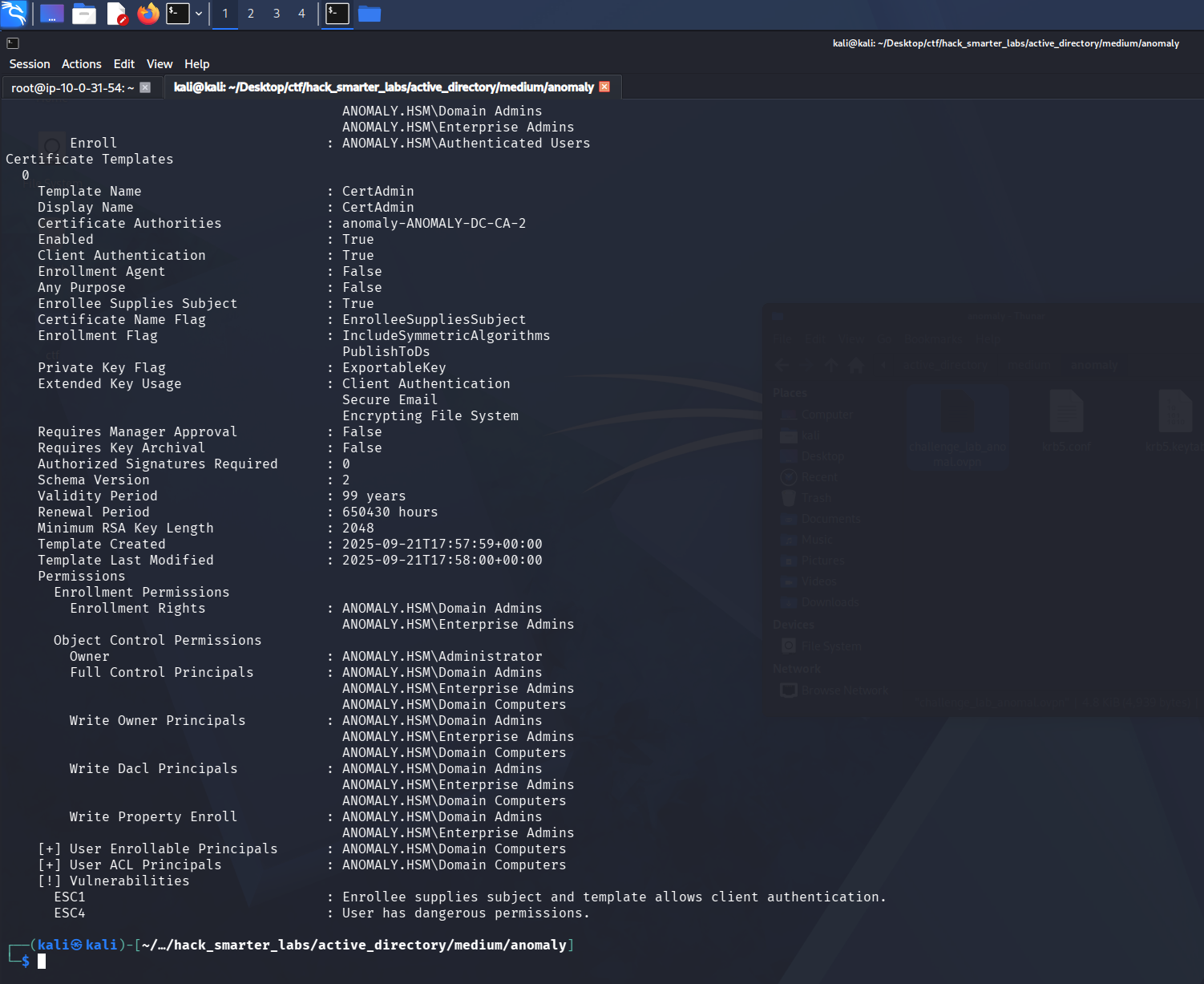Click the 'ESC1' vulnerability label
This screenshot has width=1204, height=984.
click(70, 897)
